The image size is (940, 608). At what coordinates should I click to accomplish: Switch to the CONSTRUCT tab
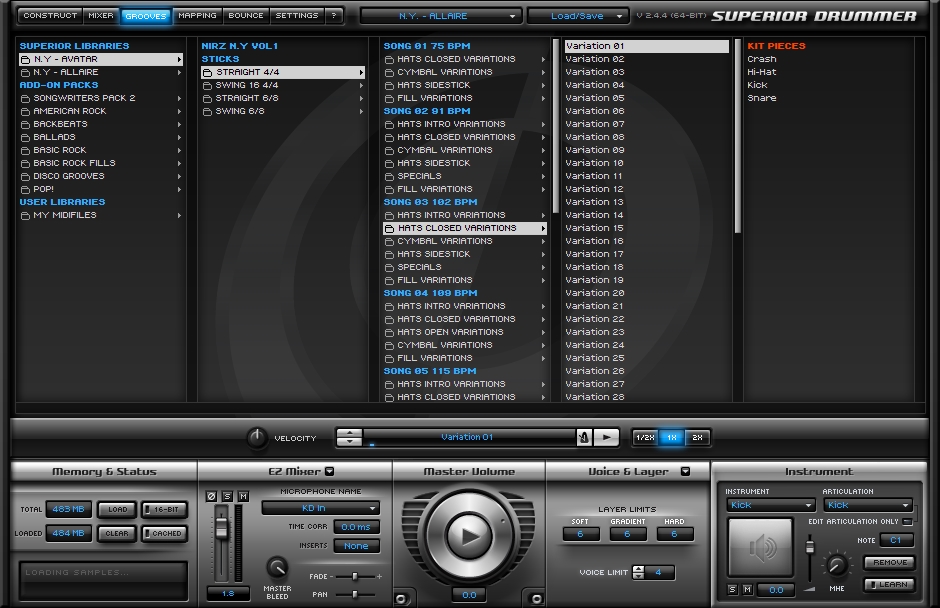pyautogui.click(x=50, y=16)
